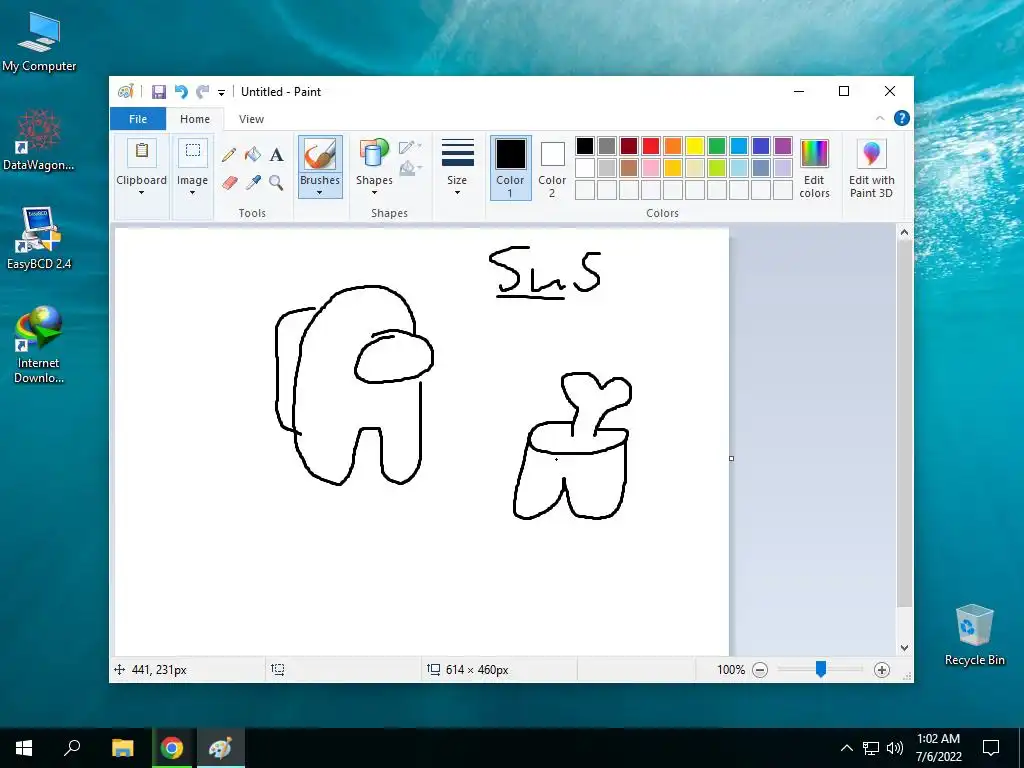Screen dimensions: 1024x768
Task: Select the Color picker eyedropper tool
Action: pyautogui.click(x=253, y=182)
